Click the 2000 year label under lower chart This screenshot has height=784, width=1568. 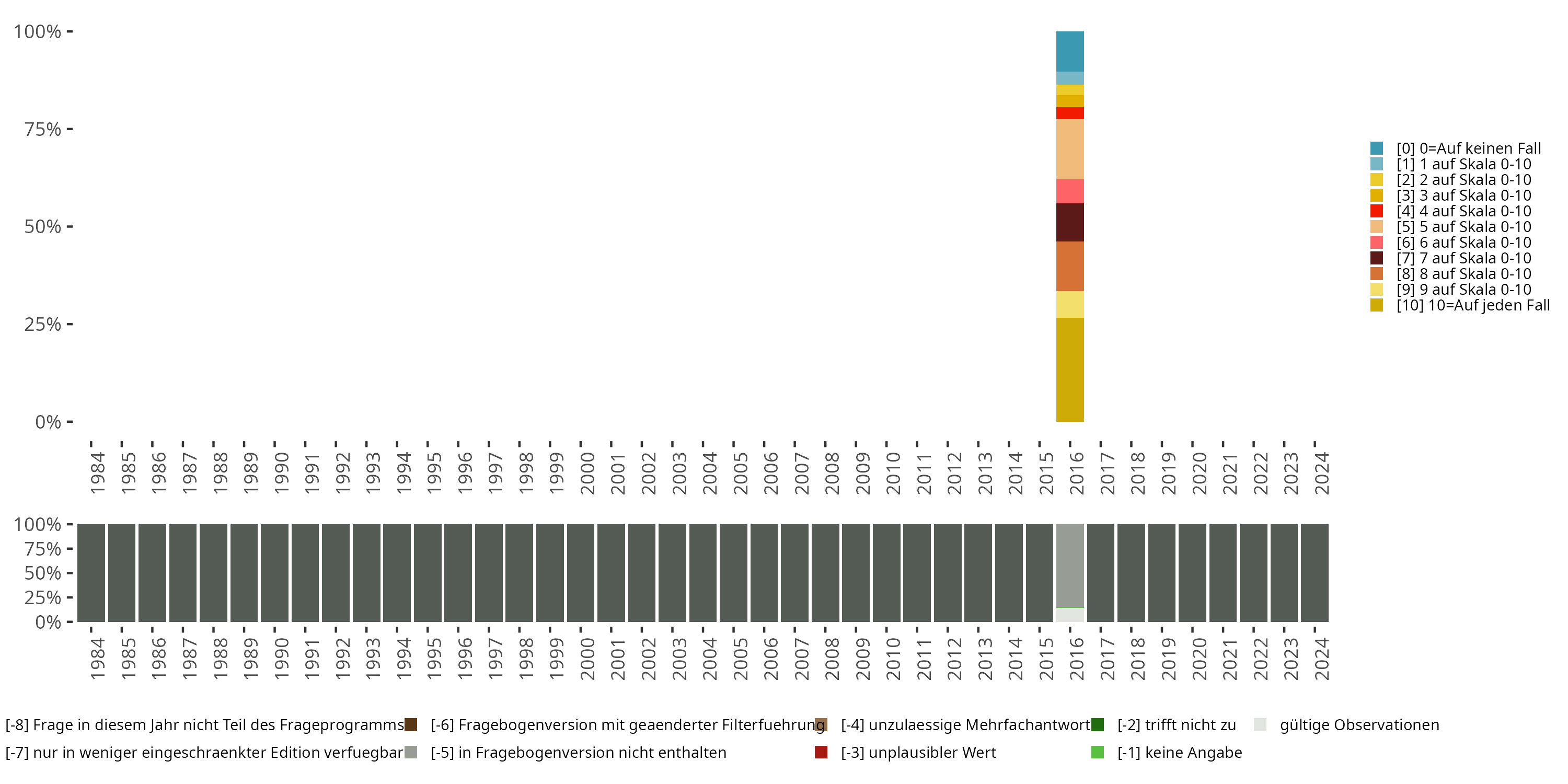587,659
